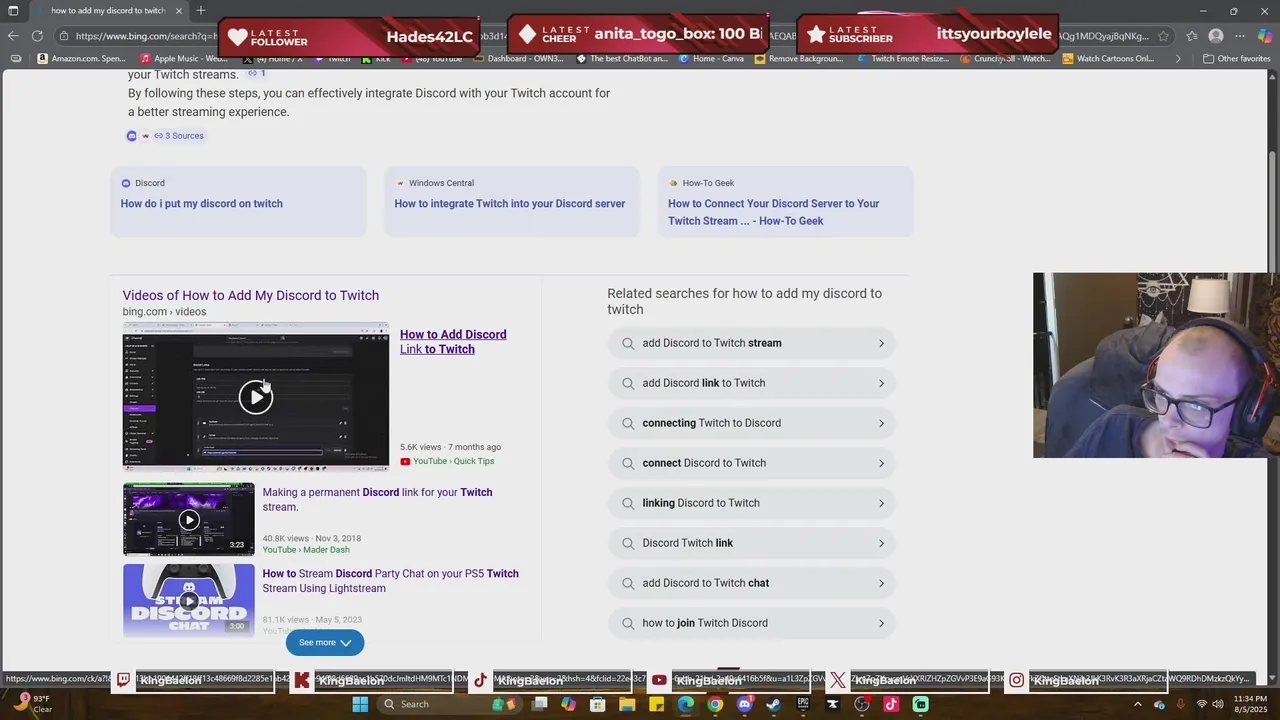Reload the Bing page with the refresh icon

(37, 36)
